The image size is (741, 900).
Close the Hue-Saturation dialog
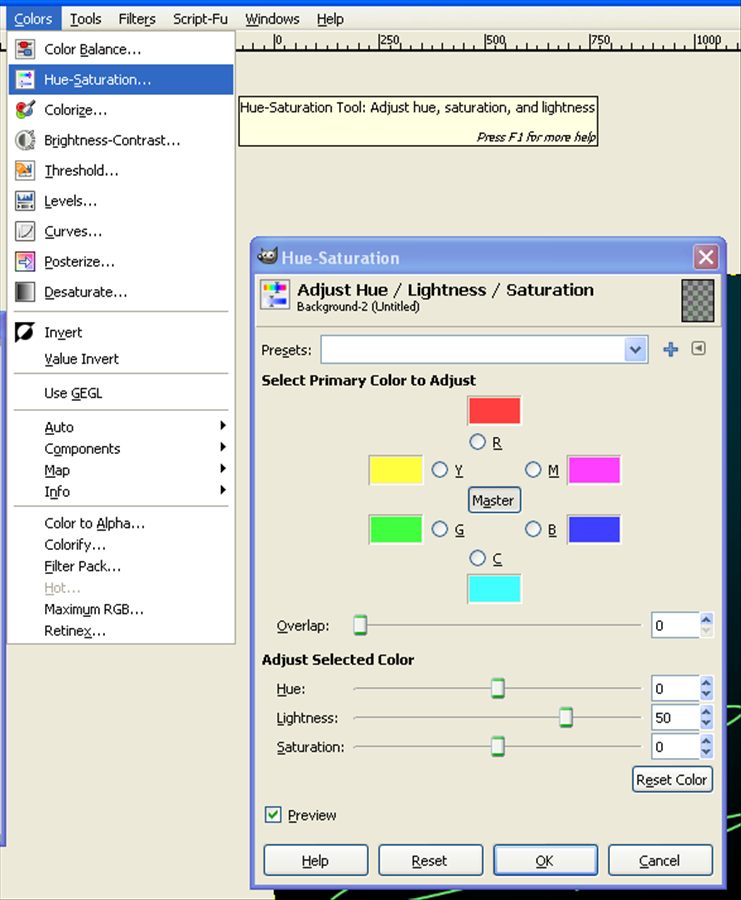click(x=705, y=257)
